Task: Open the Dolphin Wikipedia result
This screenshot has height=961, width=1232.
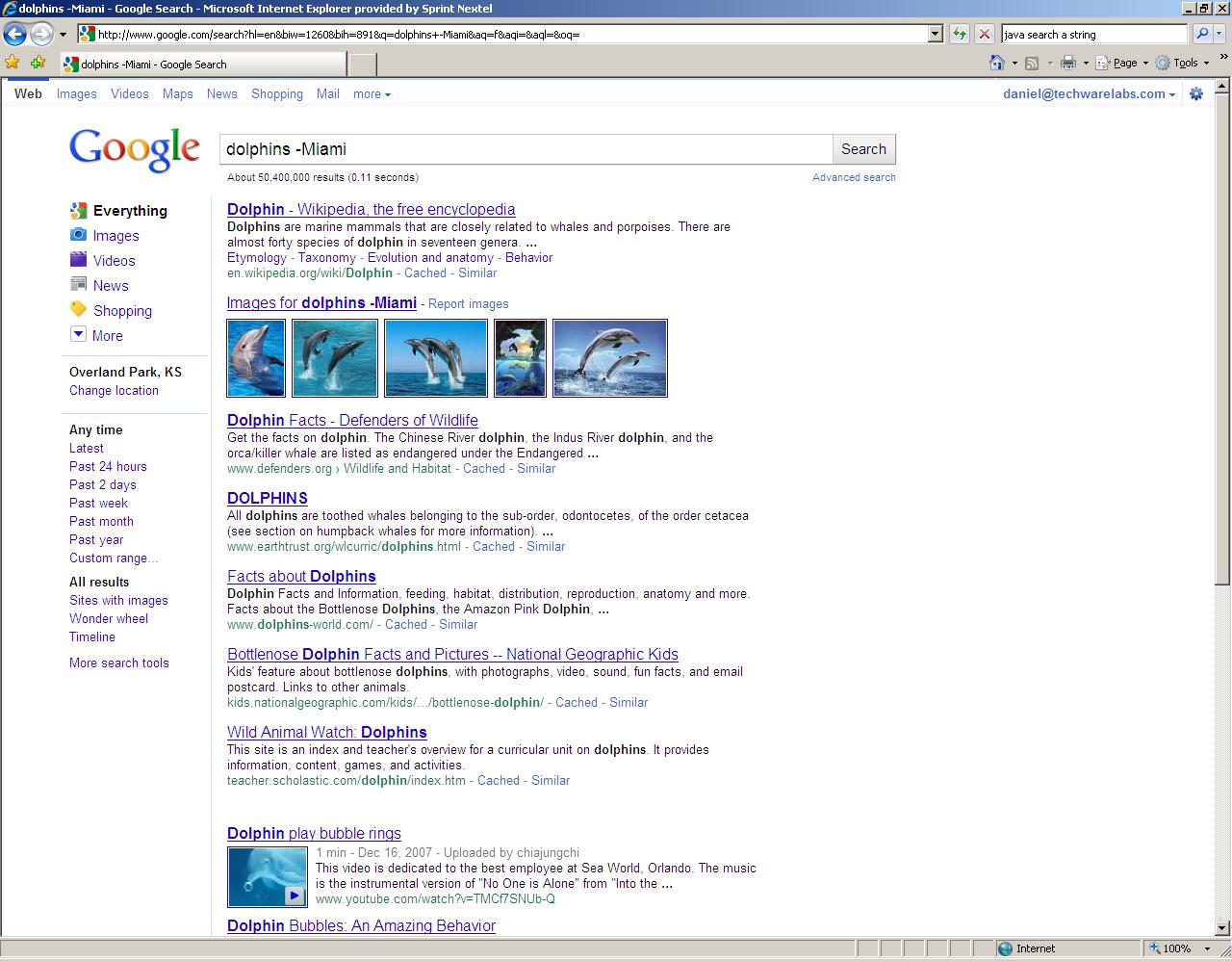Action: click(371, 210)
